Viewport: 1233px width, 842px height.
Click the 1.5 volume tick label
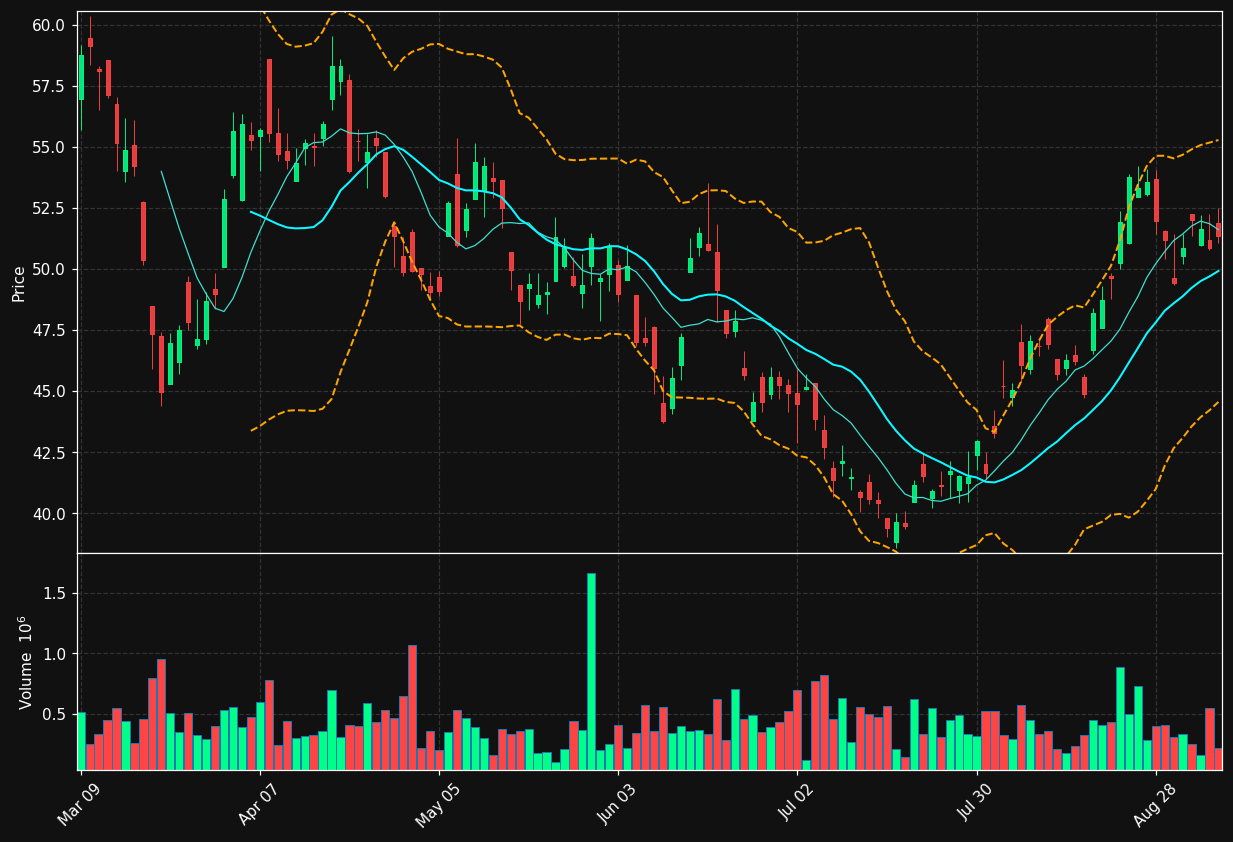point(55,593)
